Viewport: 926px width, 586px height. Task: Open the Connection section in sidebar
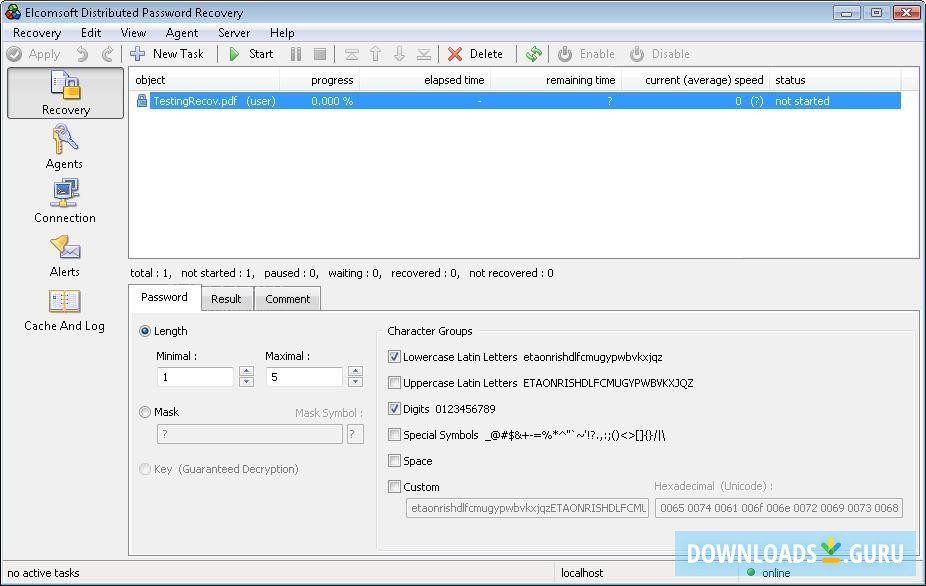coord(64,201)
